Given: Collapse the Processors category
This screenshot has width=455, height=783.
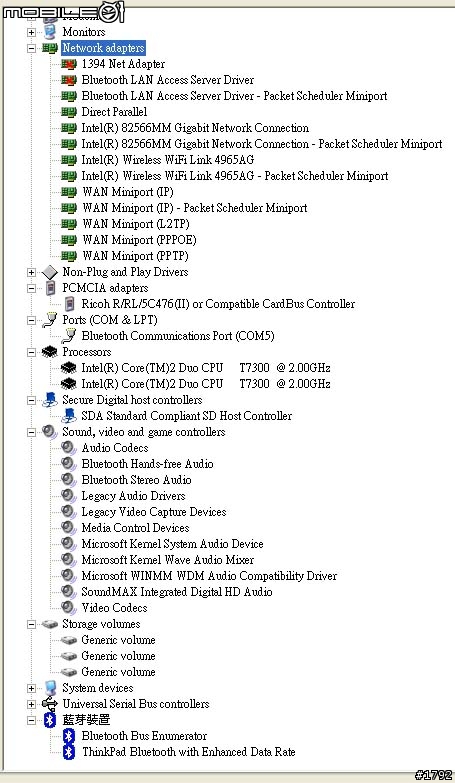Looking at the screenshot, I should coord(31,352).
